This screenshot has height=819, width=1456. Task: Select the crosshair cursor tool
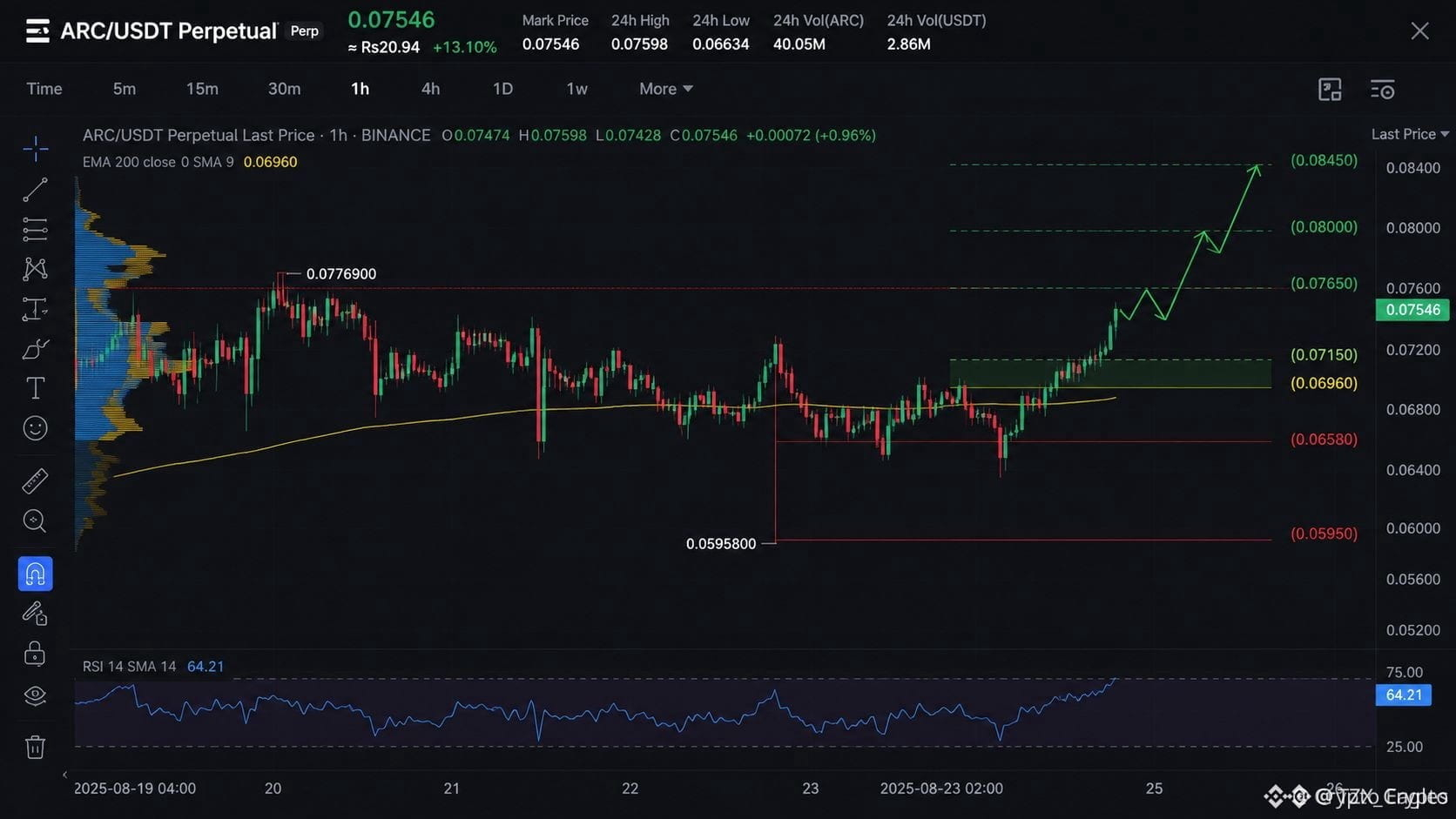tap(36, 149)
